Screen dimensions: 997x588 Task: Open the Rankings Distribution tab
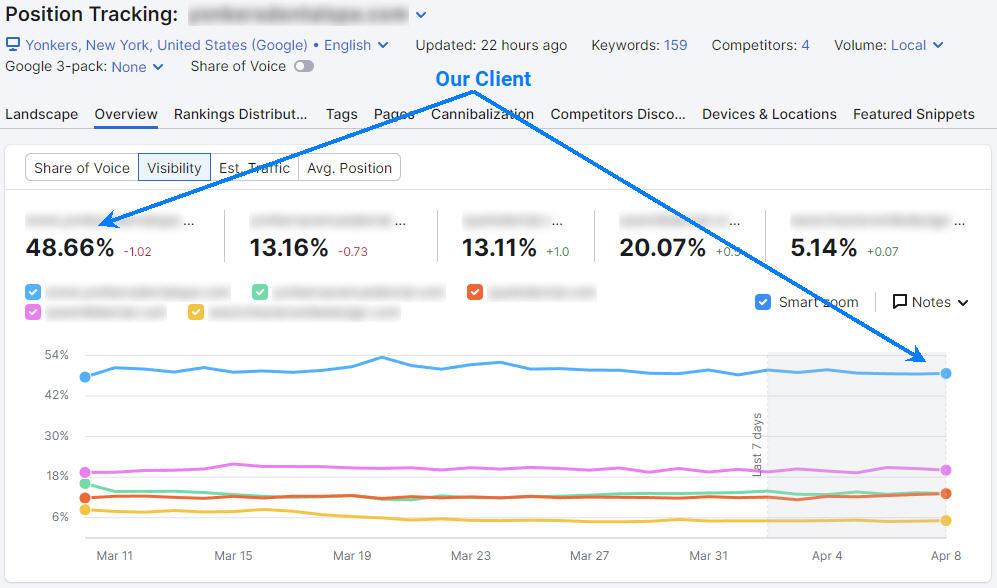pos(241,114)
